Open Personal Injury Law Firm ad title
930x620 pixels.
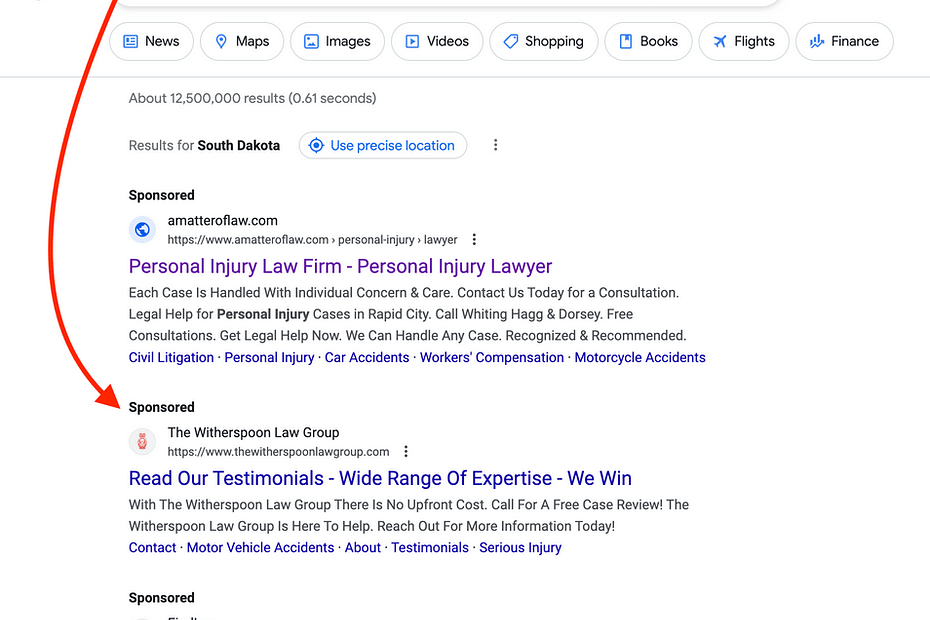(340, 266)
